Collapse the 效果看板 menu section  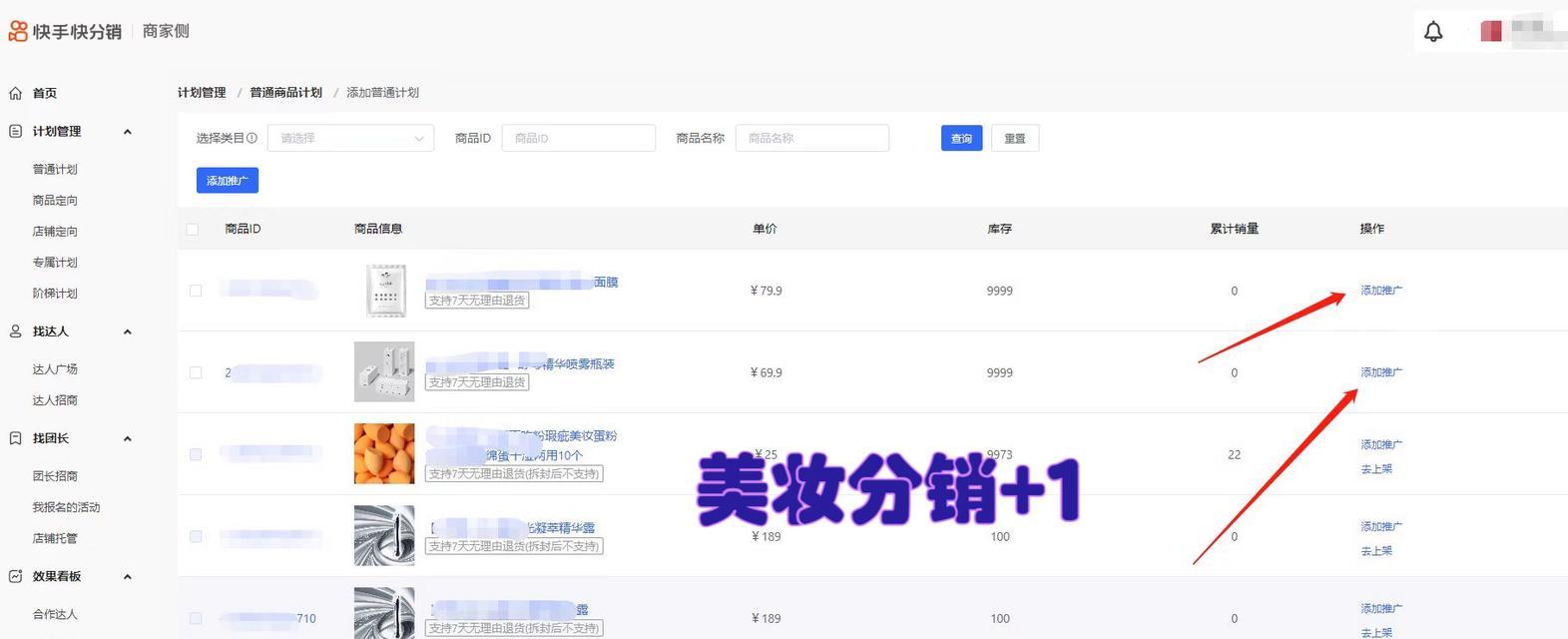click(127, 576)
